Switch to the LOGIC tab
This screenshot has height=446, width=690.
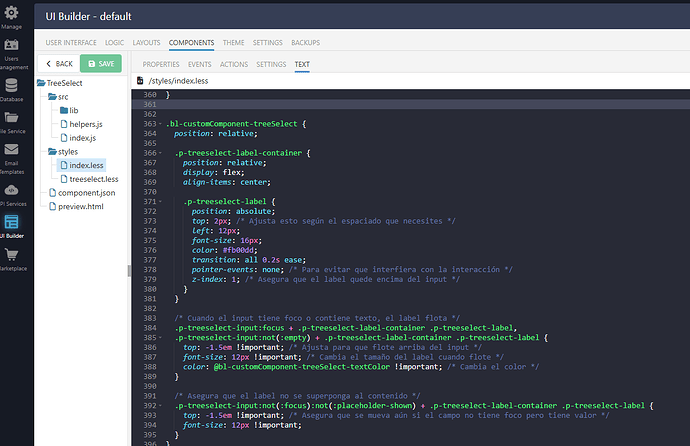point(114,43)
